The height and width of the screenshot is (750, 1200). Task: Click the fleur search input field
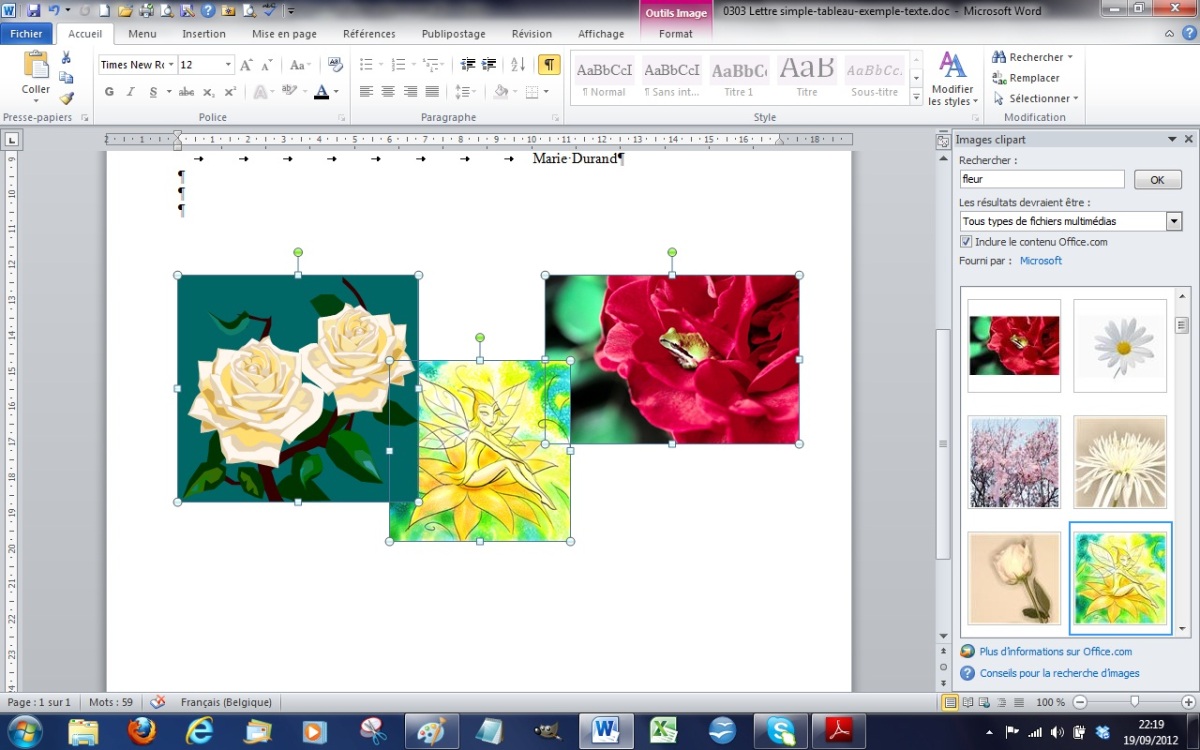click(x=1042, y=180)
